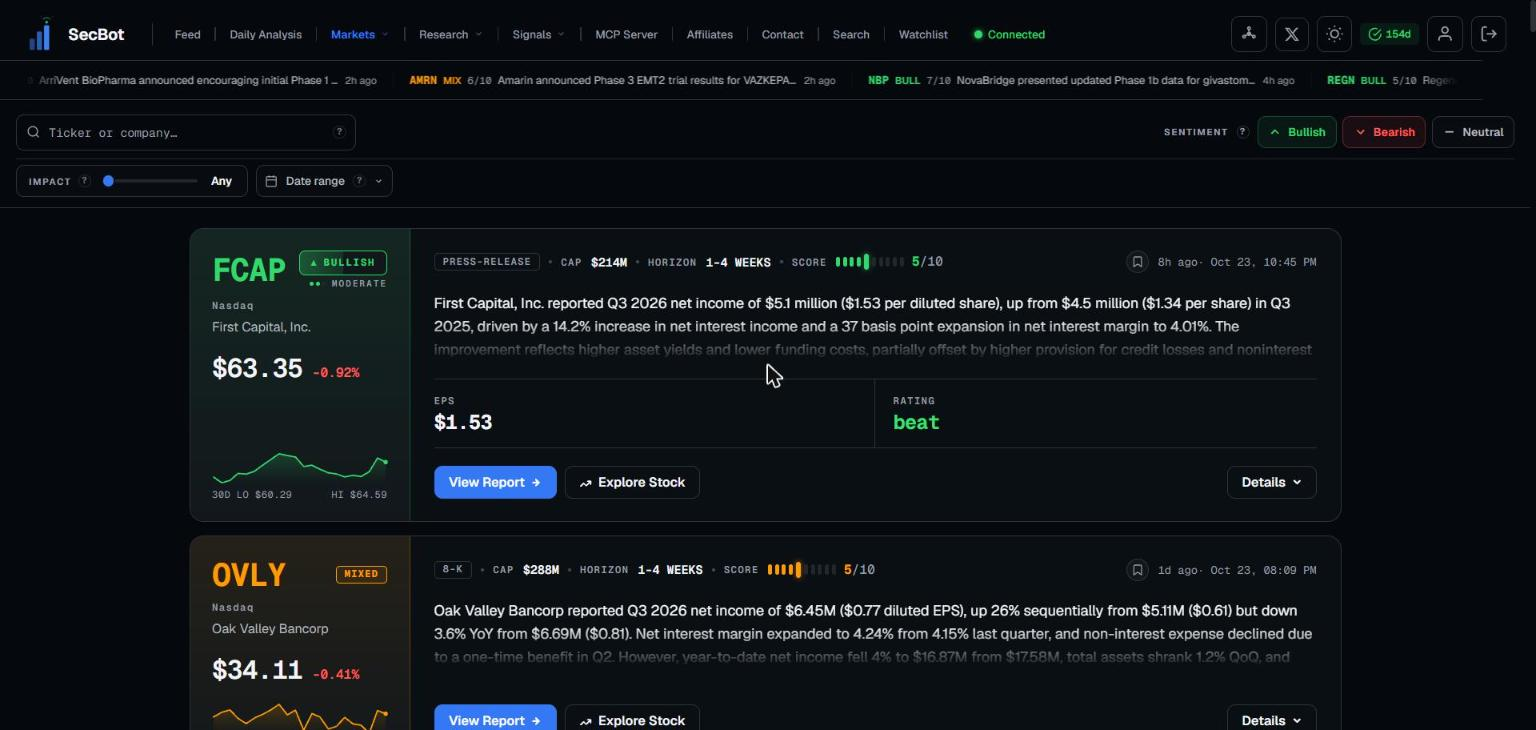This screenshot has width=1536, height=730.
Task: Click in the Ticker or company search field
Action: [x=186, y=132]
